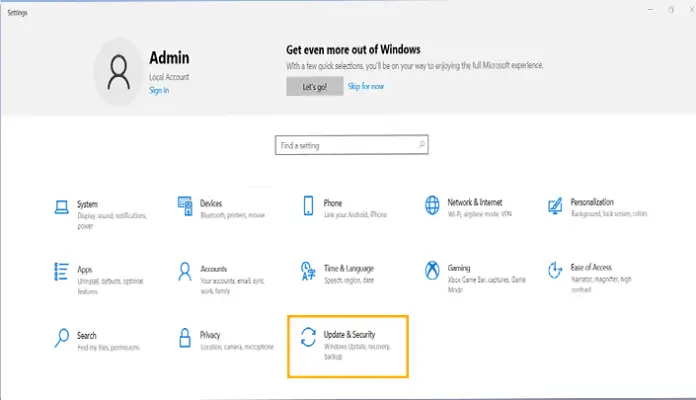696x400 pixels.
Task: Open the Apps list icon
Action: click(60, 272)
